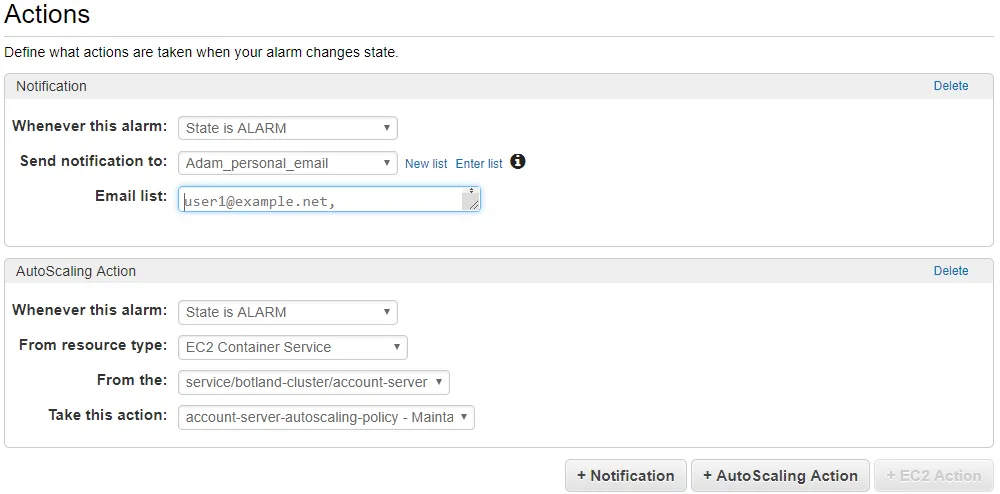Grab the Email list textarea resize handle
Image resolution: width=1000 pixels, height=494 pixels.
tap(474, 205)
